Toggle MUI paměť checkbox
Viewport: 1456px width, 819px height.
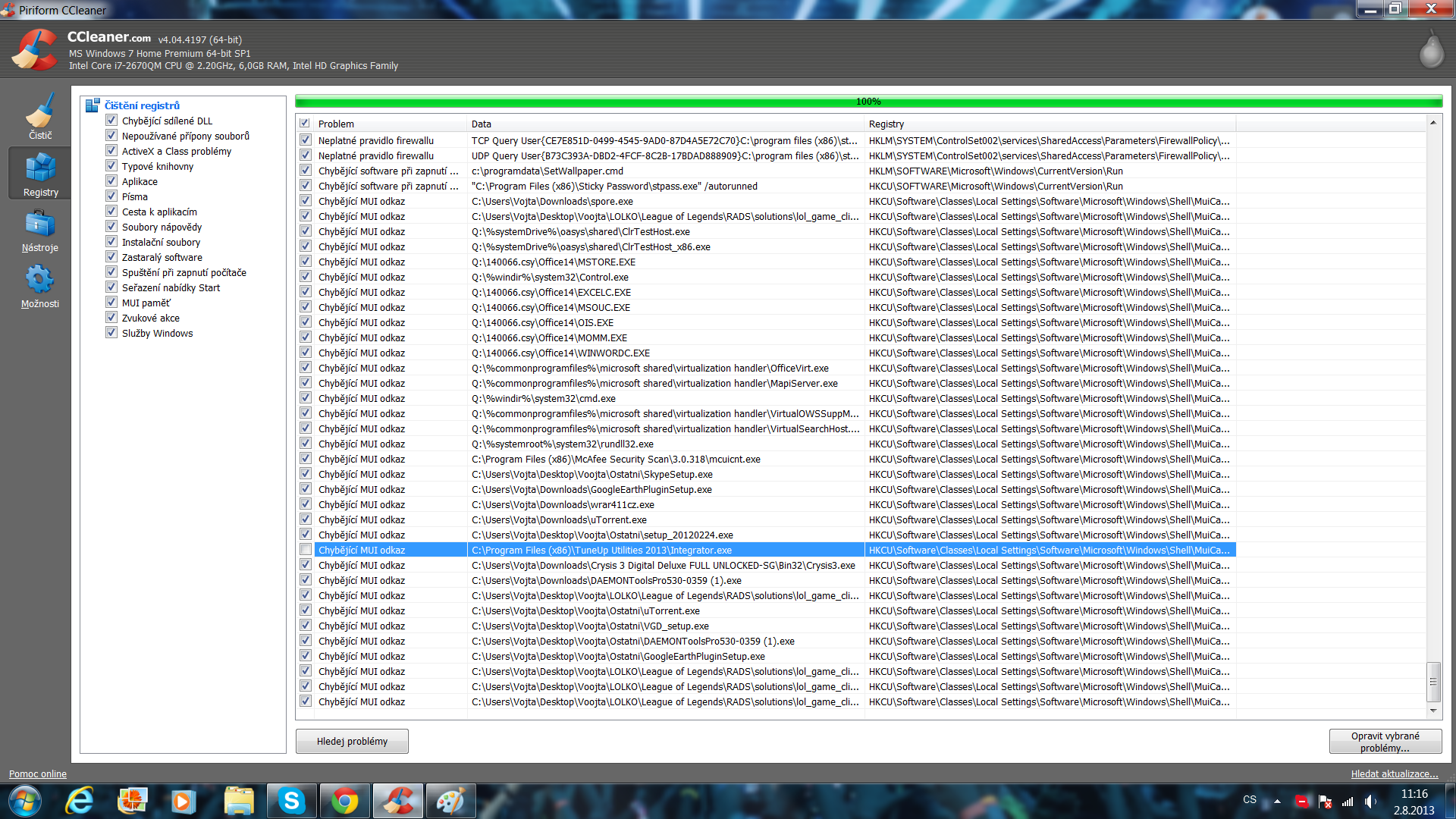click(111, 303)
